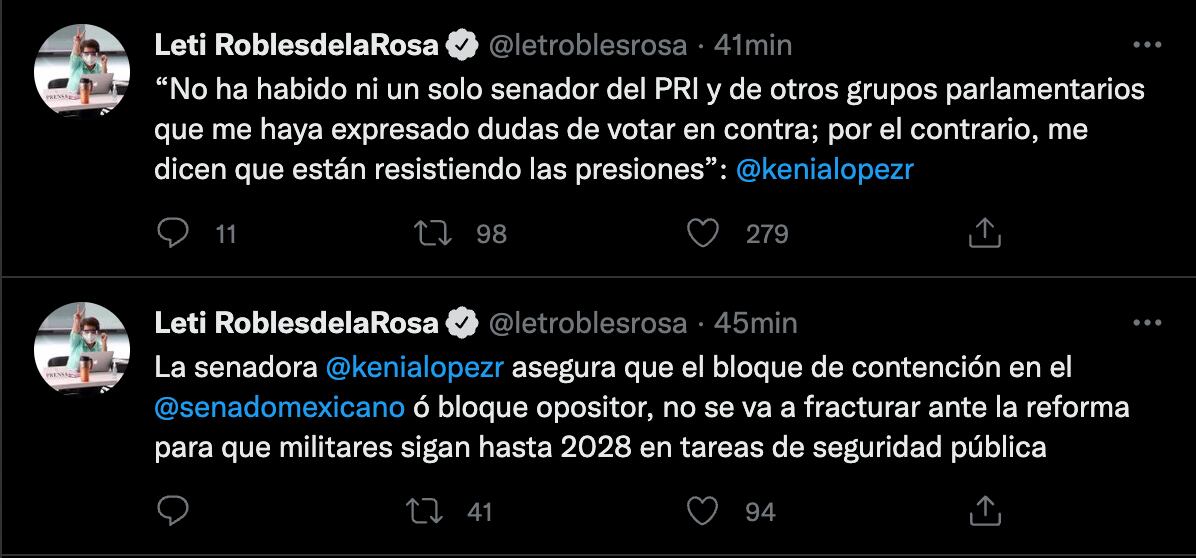1196x558 pixels.
Task: Click Leti RoblesdelaRosa name on the second tweet
Action: pyautogui.click(x=297, y=323)
